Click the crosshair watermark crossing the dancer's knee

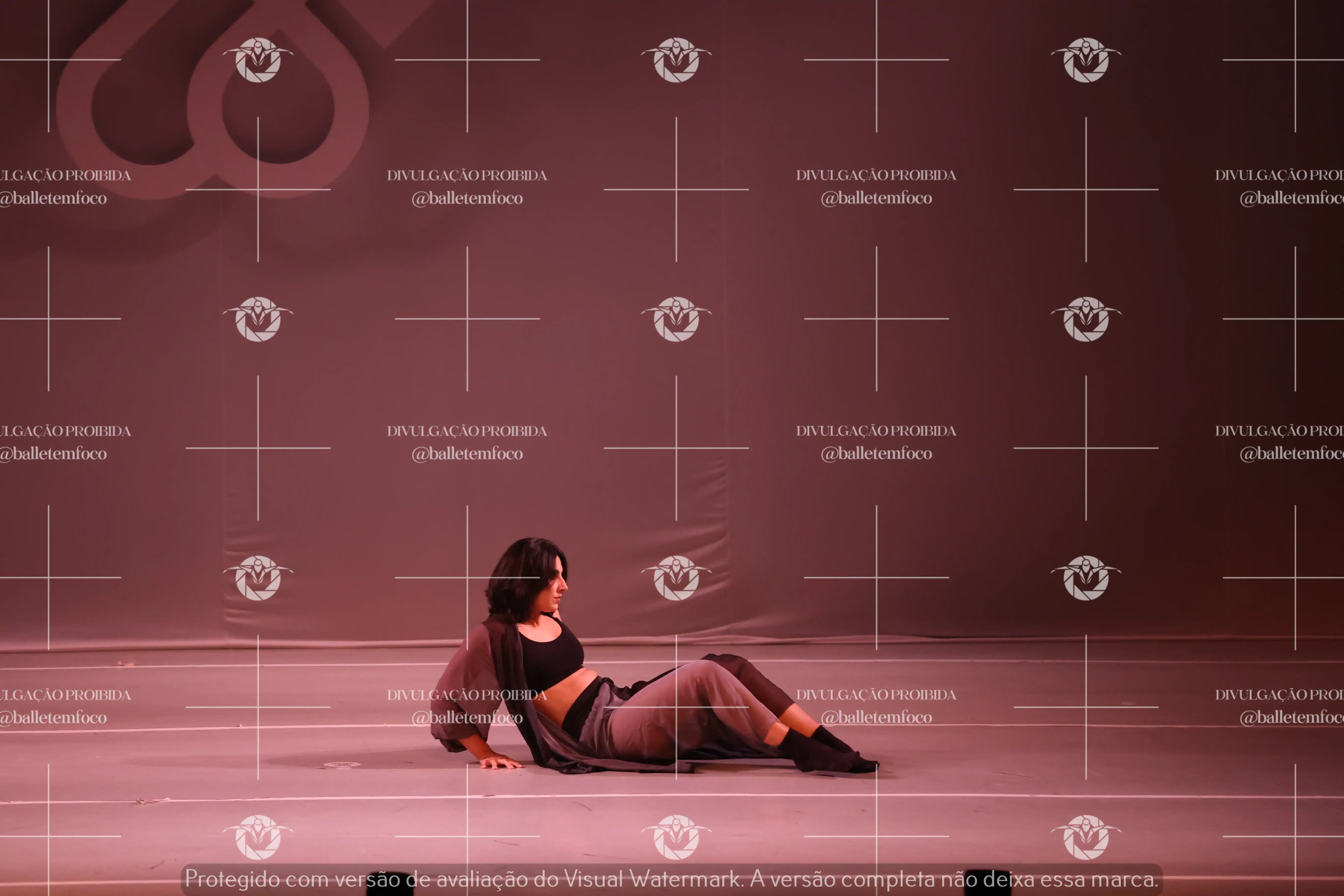click(x=677, y=707)
